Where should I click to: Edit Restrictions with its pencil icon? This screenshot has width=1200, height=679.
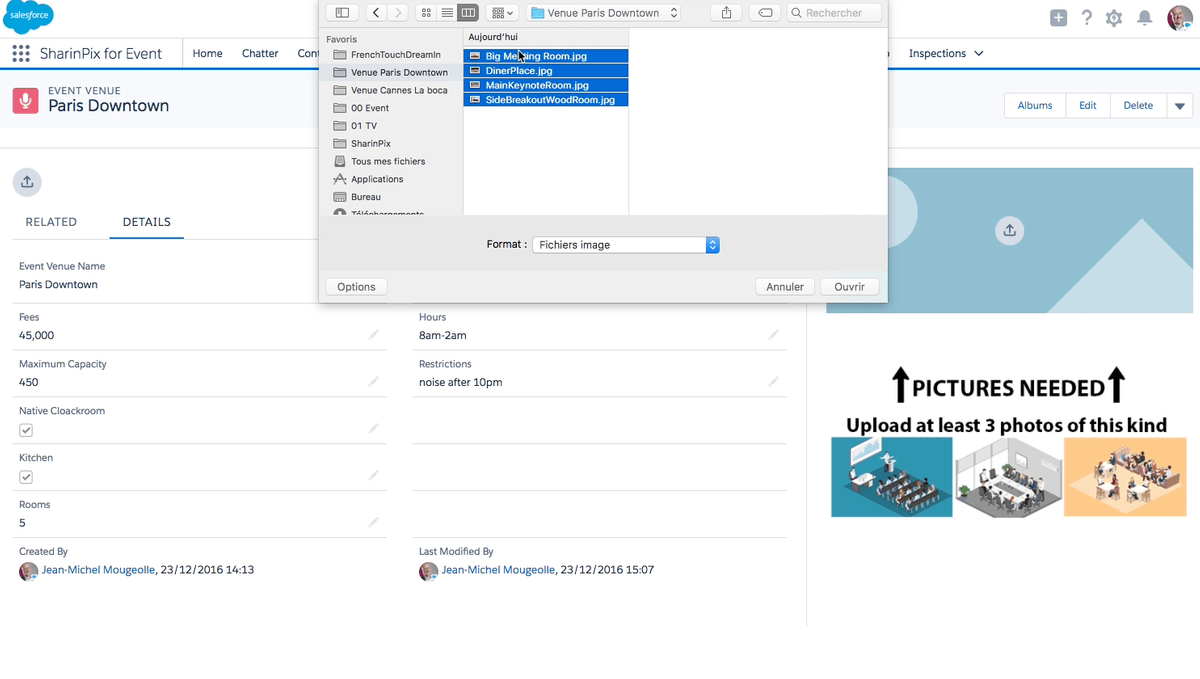pyautogui.click(x=773, y=382)
